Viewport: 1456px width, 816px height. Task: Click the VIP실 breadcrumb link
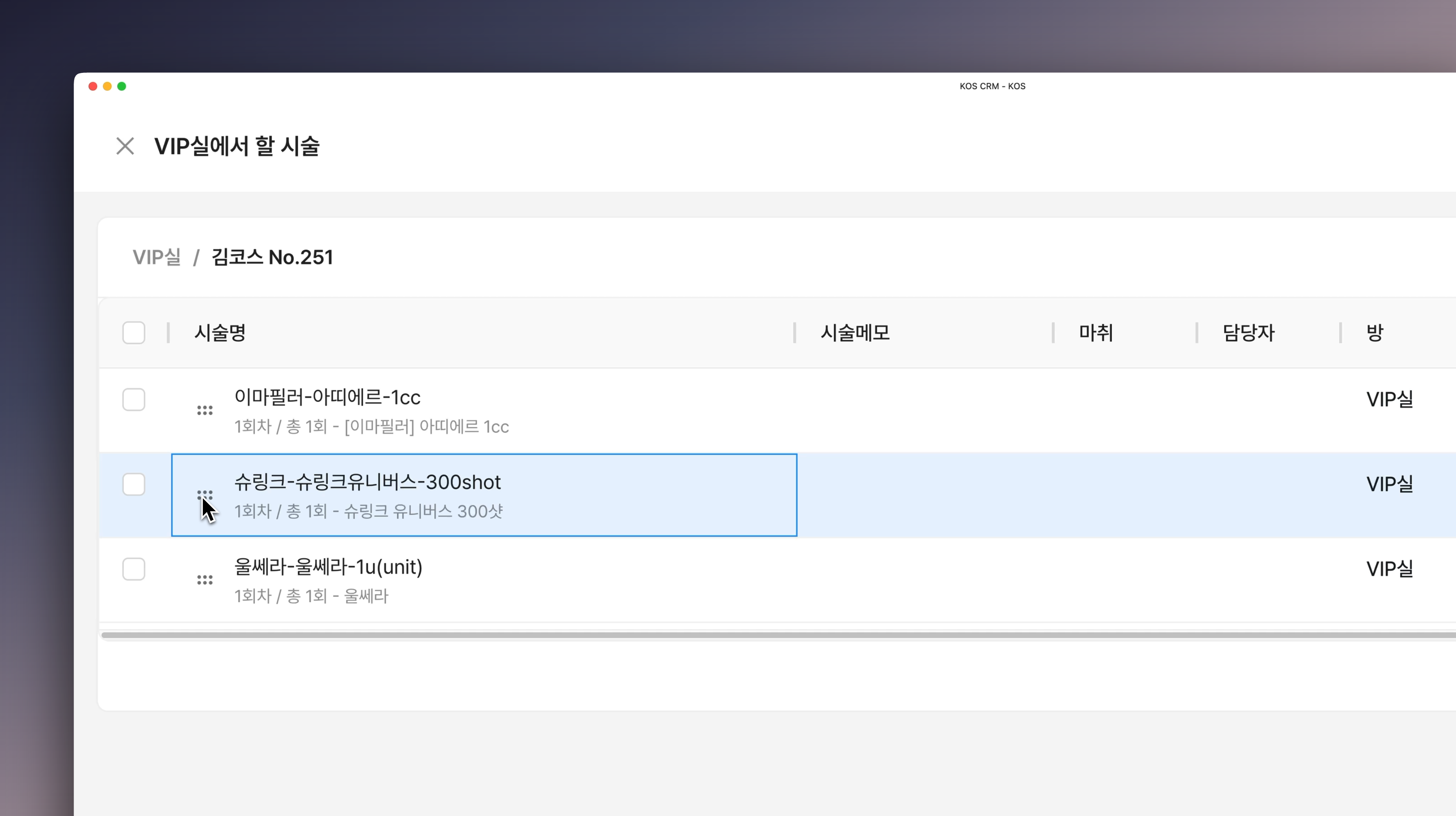pyautogui.click(x=157, y=257)
